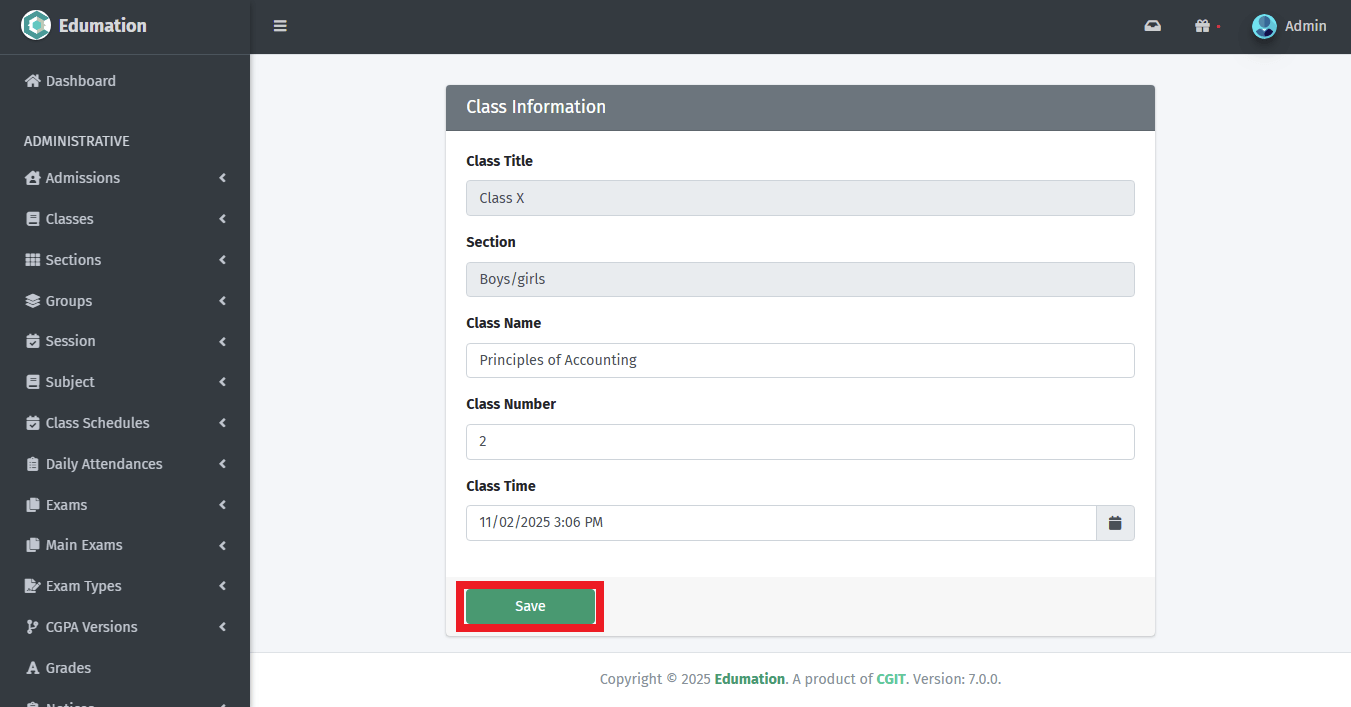1351x707 pixels.
Task: Click the Exam Types edit icon
Action: coord(33,586)
